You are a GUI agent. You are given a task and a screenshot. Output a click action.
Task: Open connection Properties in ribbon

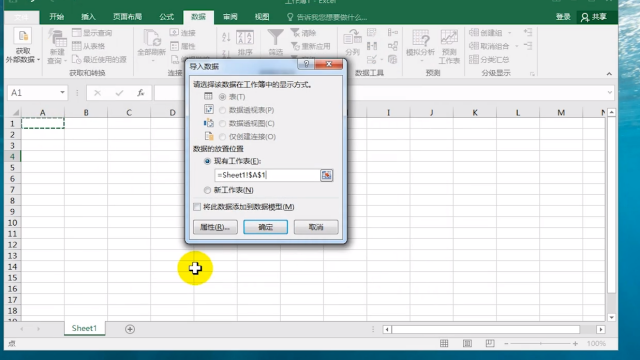tap(182, 46)
